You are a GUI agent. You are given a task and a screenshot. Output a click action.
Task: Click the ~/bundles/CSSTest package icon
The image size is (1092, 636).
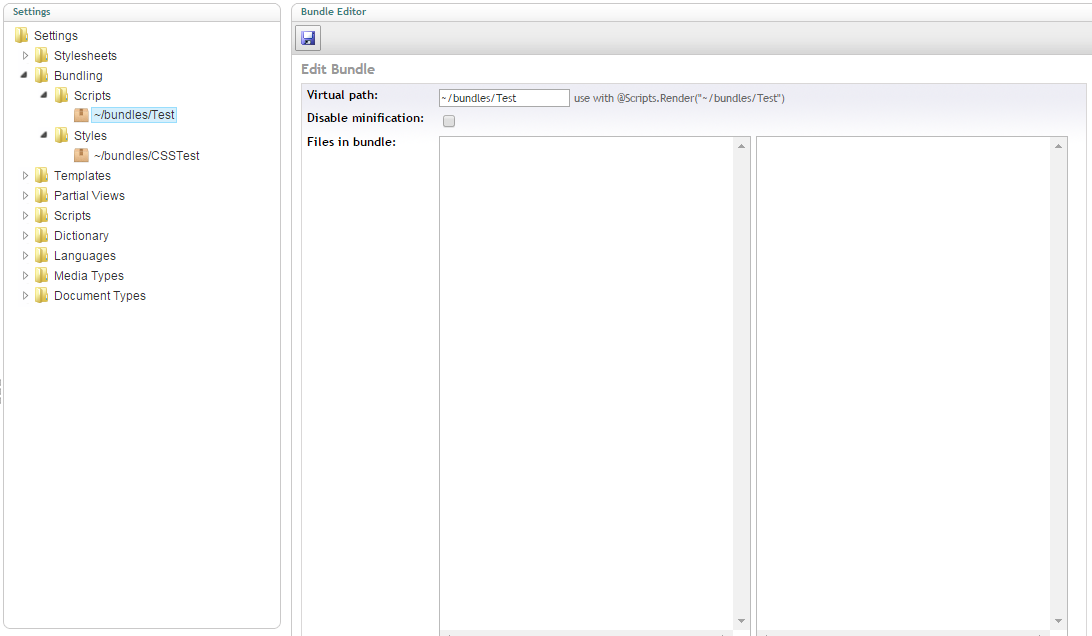click(x=81, y=155)
